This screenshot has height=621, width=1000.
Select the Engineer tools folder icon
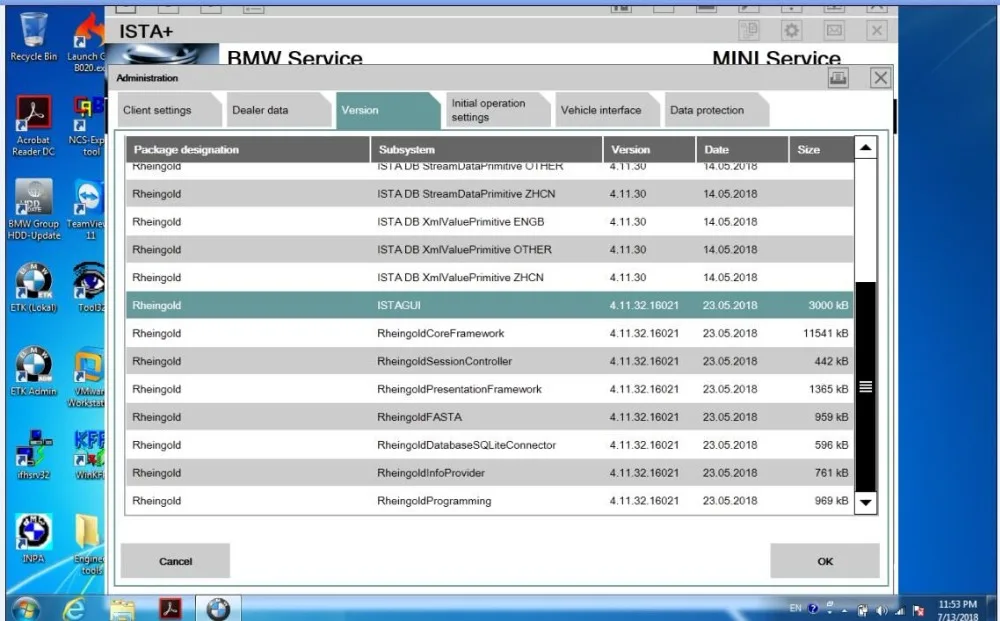89,544
